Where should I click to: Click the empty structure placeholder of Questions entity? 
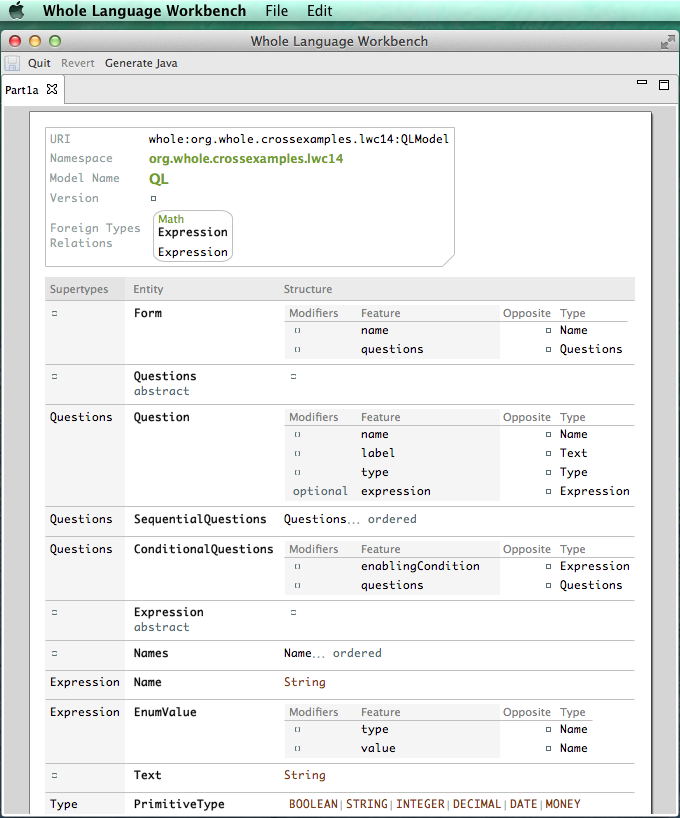click(x=293, y=376)
